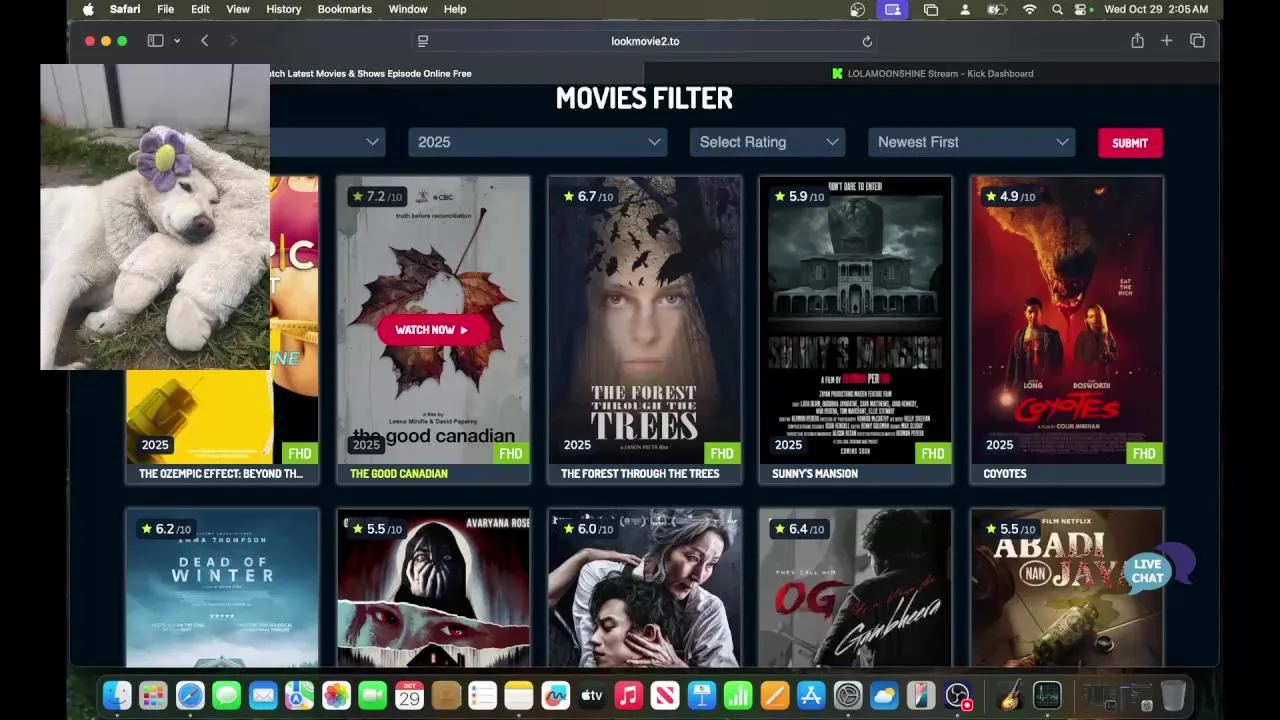This screenshot has width=1280, height=720.
Task: Open The Ozempic Effect title link
Action: (x=221, y=474)
